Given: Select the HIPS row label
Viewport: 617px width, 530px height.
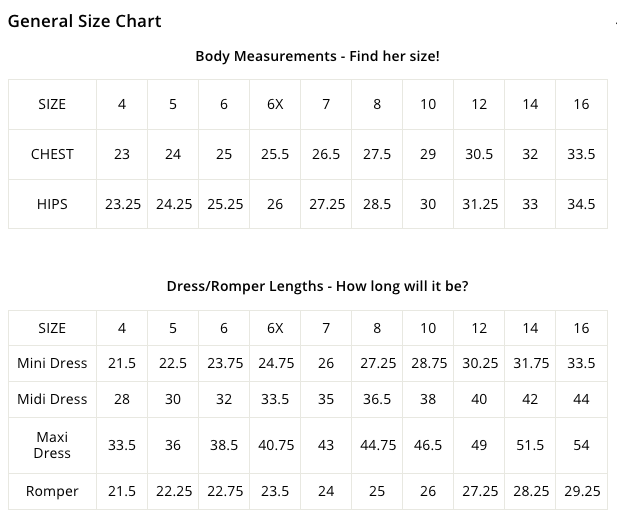Looking at the screenshot, I should 52,204.
